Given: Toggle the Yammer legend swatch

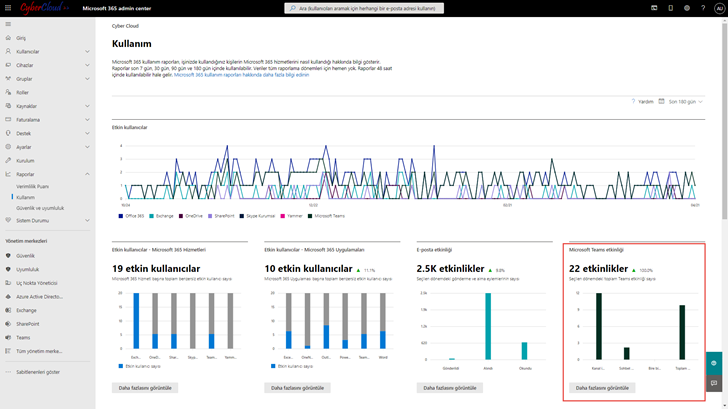Looking at the screenshot, I should pyautogui.click(x=283, y=216).
